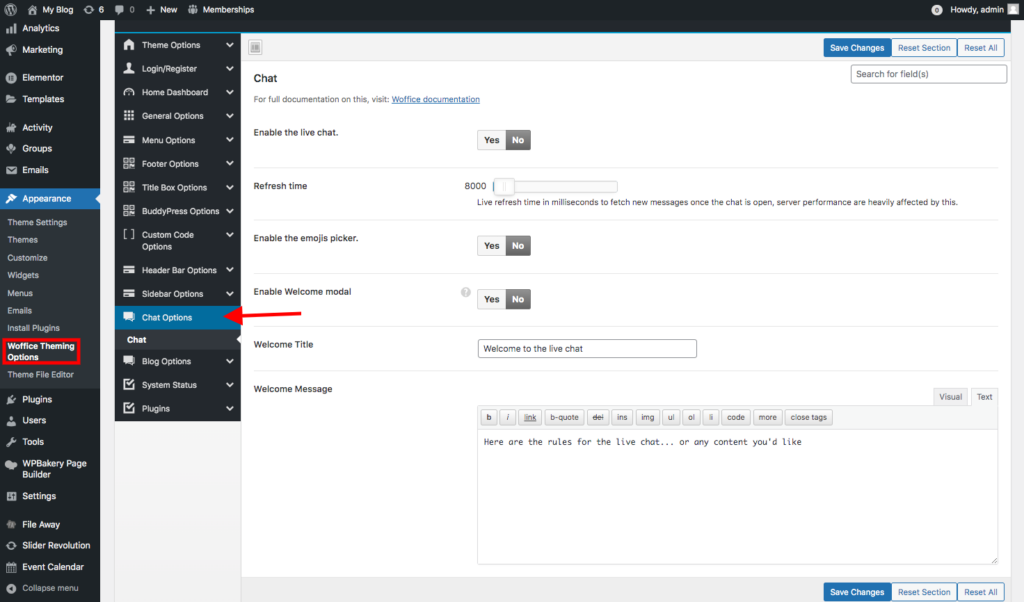1024x602 pixels.
Task: Expand Blog Options chevron
Action: [x=230, y=361]
